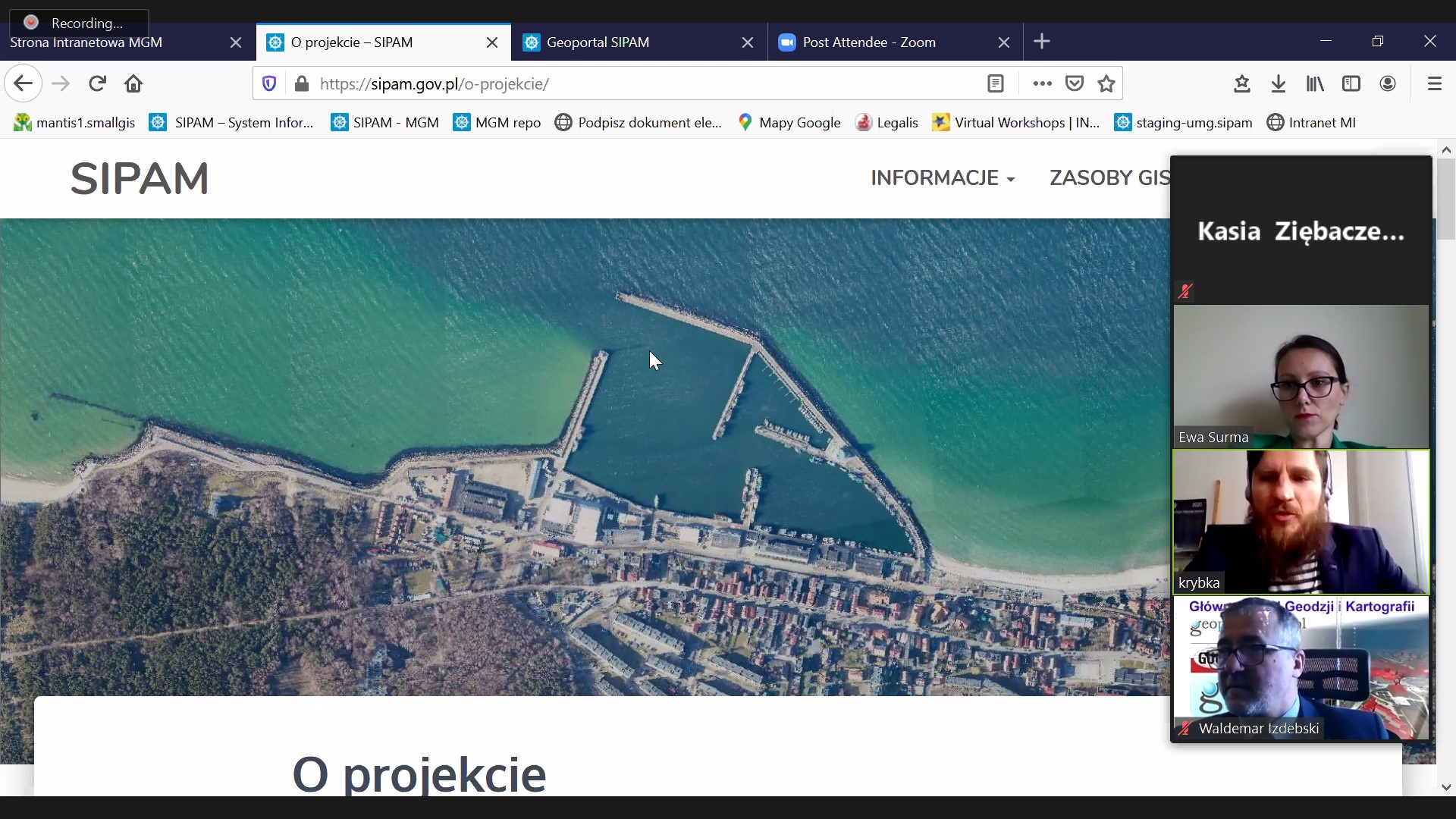Viewport: 1456px width, 819px height.
Task: Toggle reader view in address bar
Action: point(996,83)
